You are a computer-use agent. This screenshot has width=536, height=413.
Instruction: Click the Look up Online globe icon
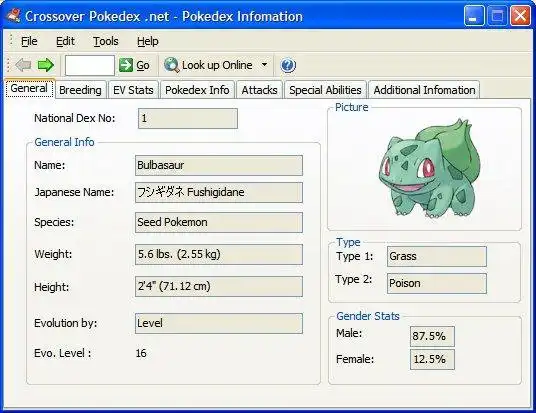pos(172,65)
